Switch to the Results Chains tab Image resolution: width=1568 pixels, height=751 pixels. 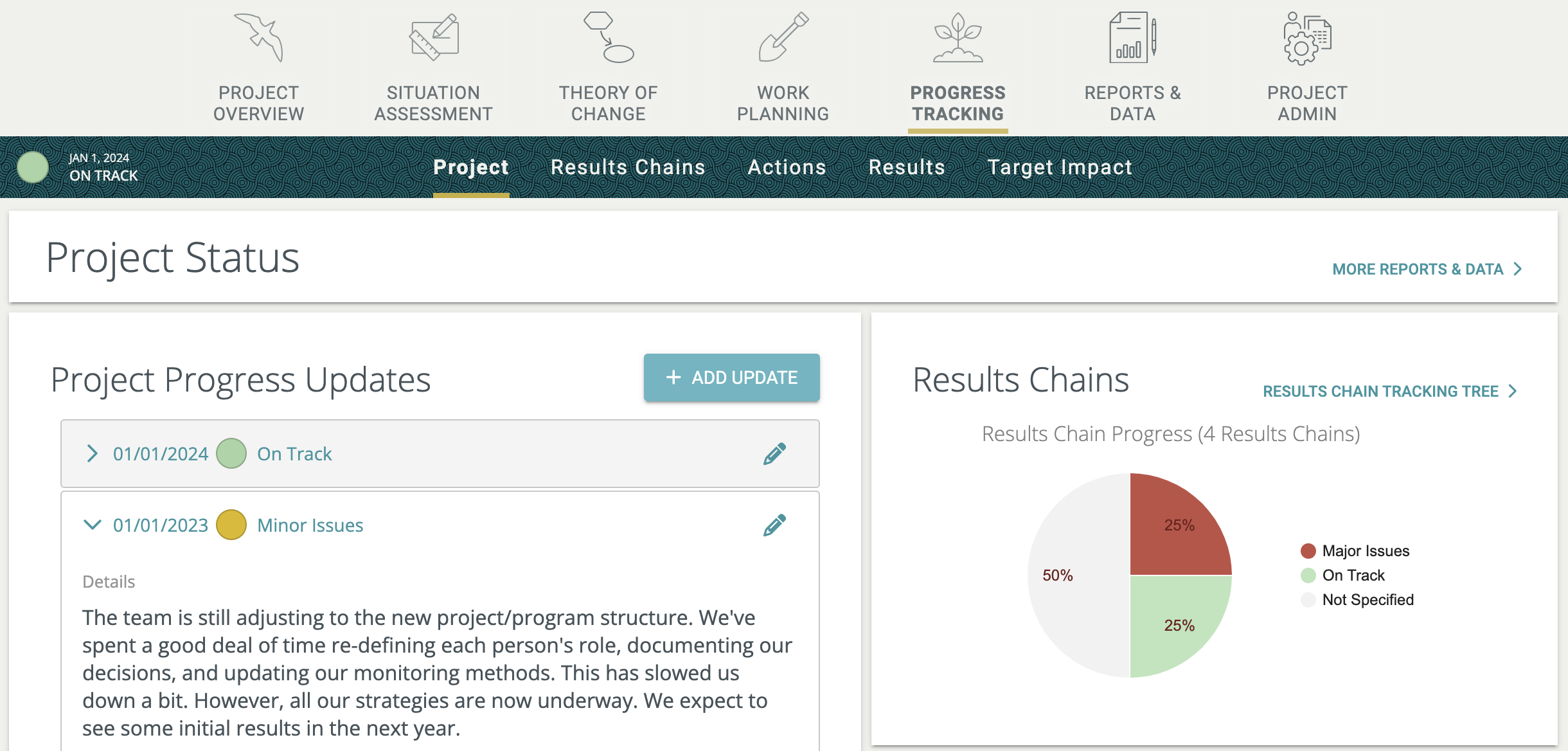point(628,167)
